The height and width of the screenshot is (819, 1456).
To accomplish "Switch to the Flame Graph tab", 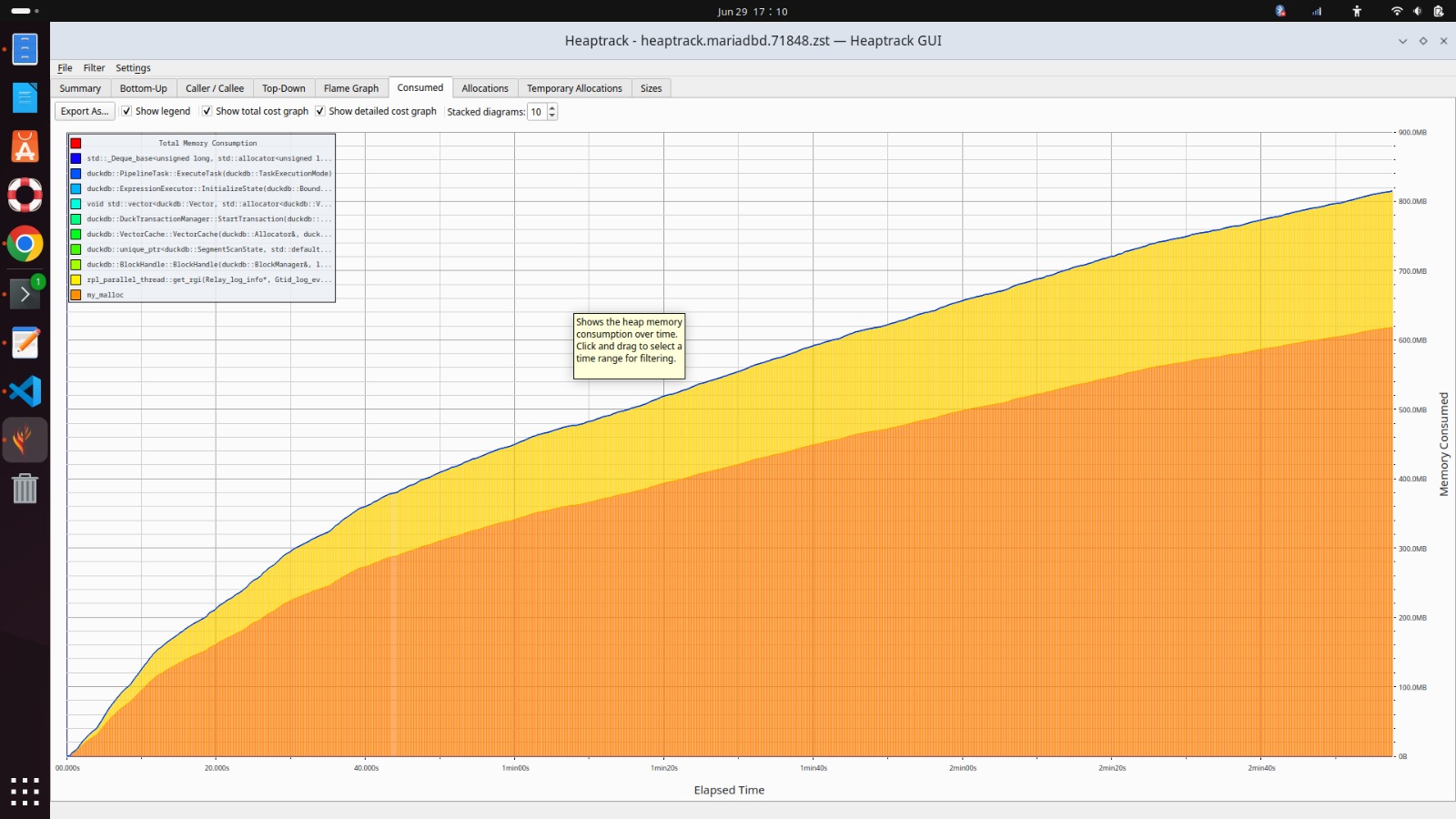I will point(351,88).
